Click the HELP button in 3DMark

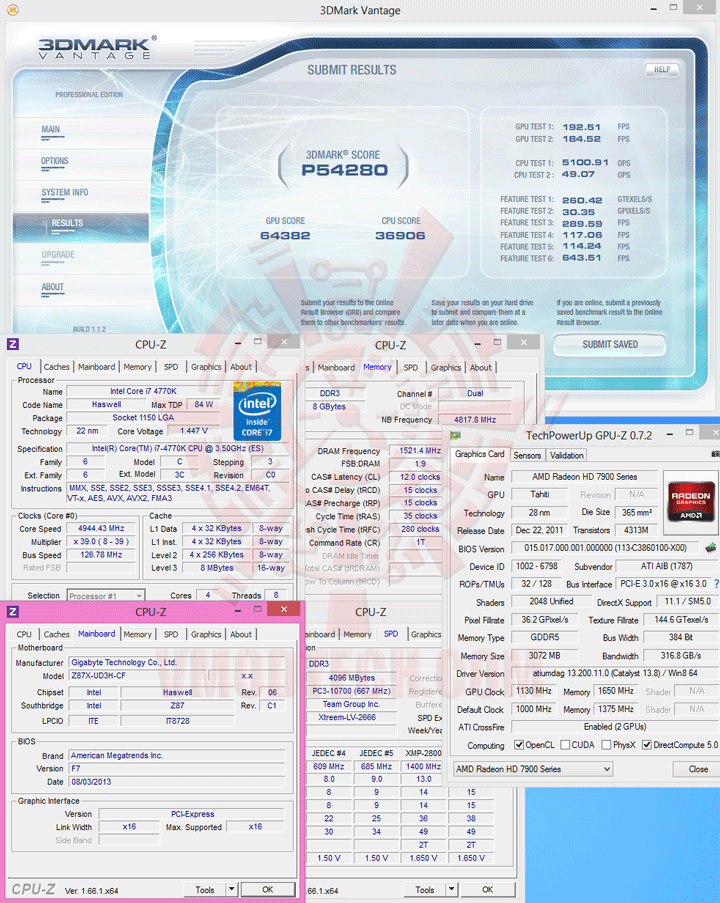[x=662, y=70]
